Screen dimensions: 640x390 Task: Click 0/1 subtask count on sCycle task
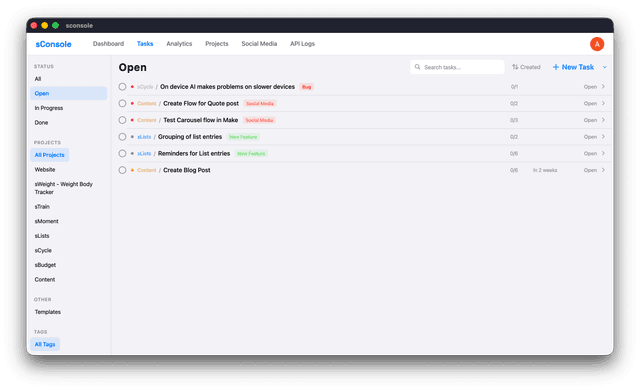(514, 87)
